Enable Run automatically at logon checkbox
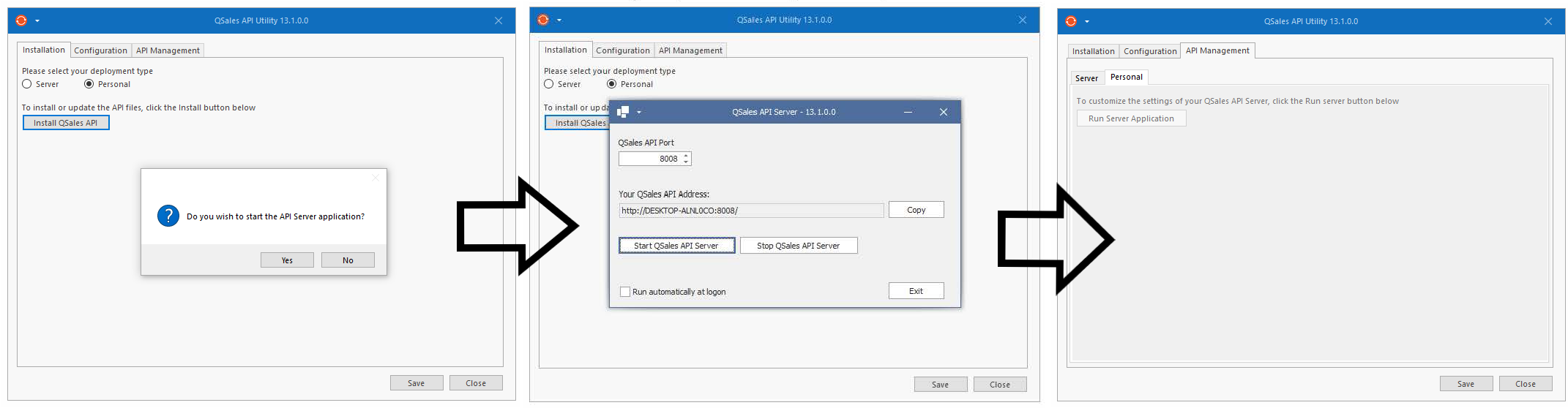Viewport: 1568px width, 408px height. tap(625, 292)
